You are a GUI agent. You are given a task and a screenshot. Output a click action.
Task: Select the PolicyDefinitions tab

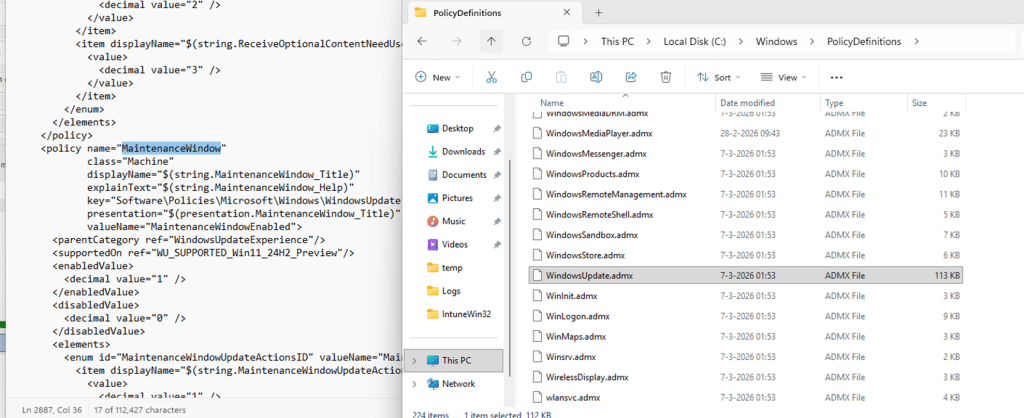(x=480, y=13)
